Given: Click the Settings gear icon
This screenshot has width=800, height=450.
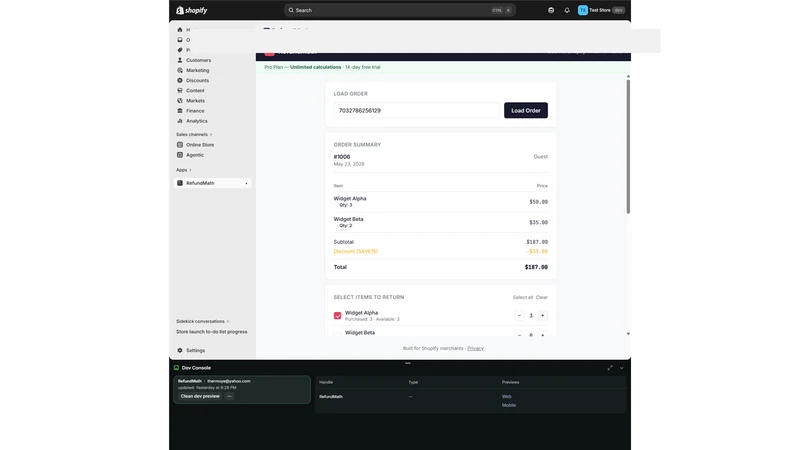Looking at the screenshot, I should (x=180, y=351).
